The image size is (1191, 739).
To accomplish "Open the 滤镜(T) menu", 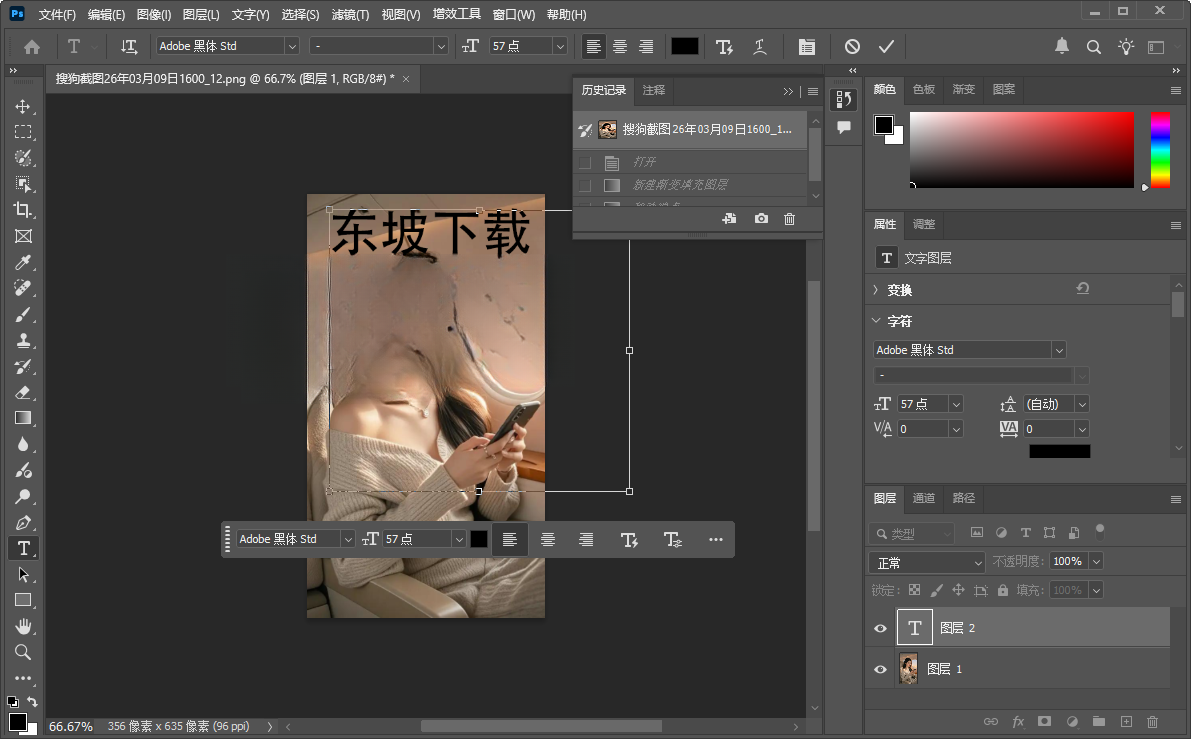I will (350, 14).
